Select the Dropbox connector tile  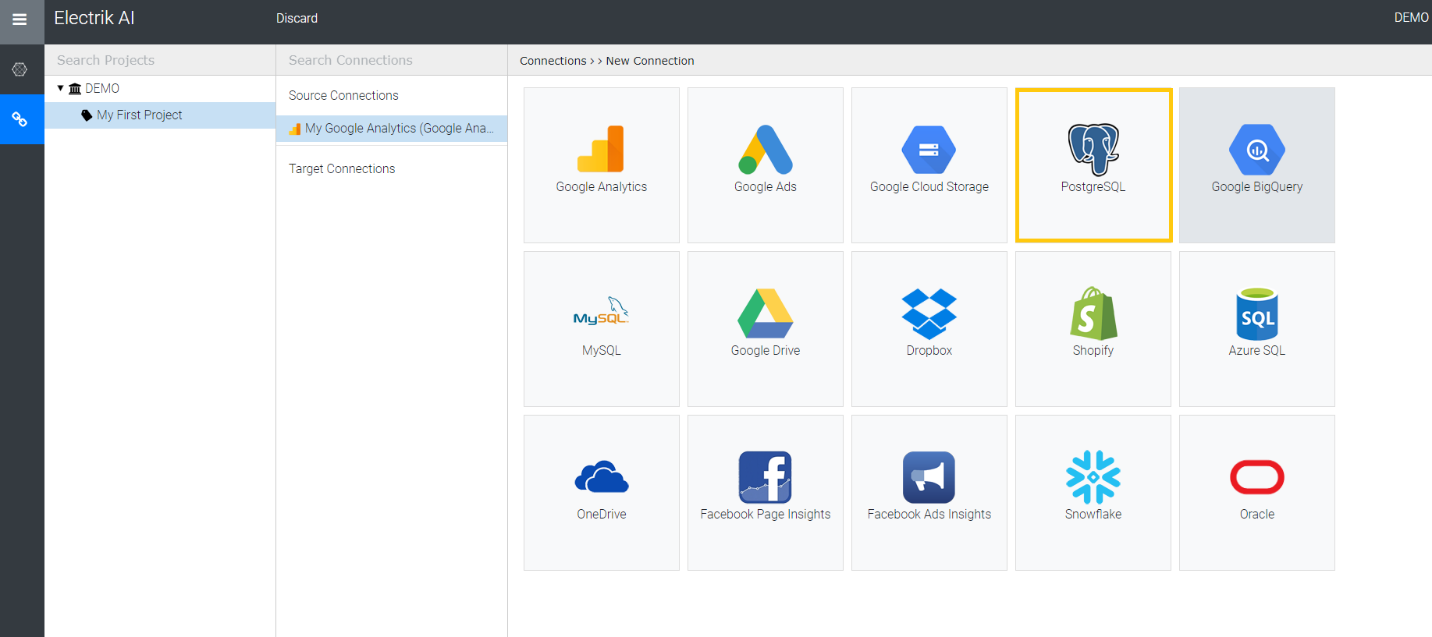coord(929,329)
